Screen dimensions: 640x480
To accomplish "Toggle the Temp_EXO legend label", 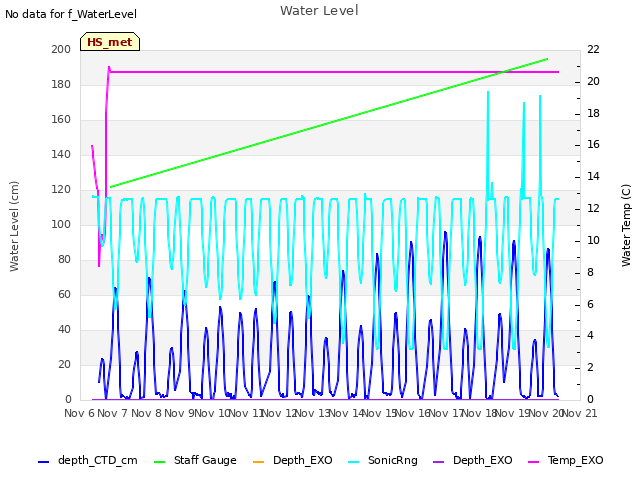I will pos(576,460).
